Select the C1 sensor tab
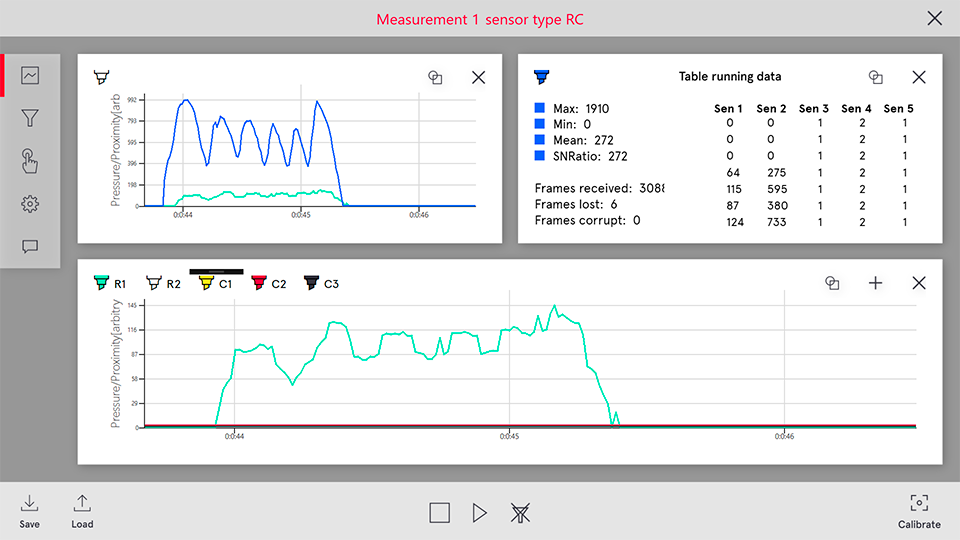Viewport: 960px width, 540px height. pyautogui.click(x=216, y=284)
